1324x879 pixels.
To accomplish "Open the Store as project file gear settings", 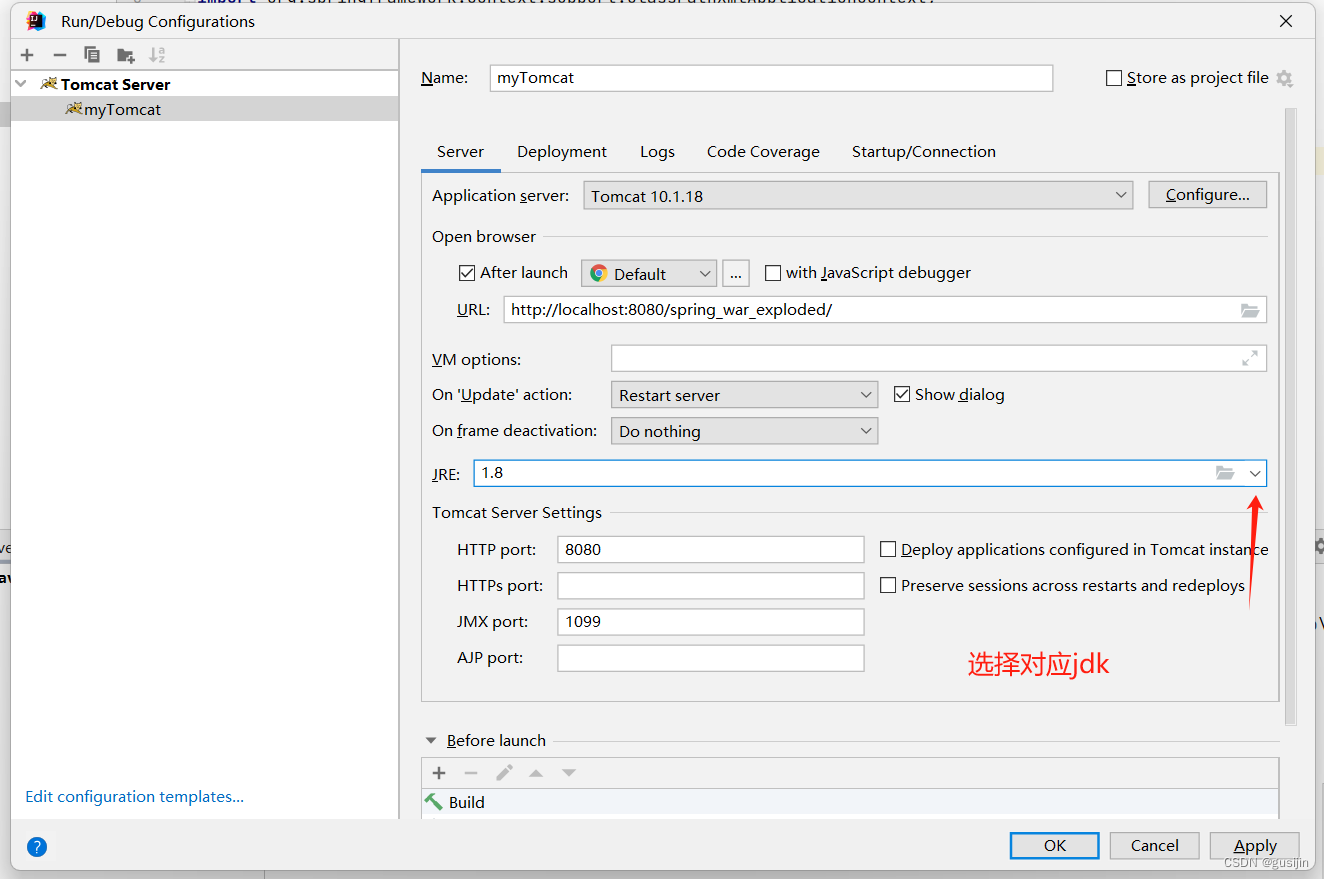I will click(x=1285, y=78).
